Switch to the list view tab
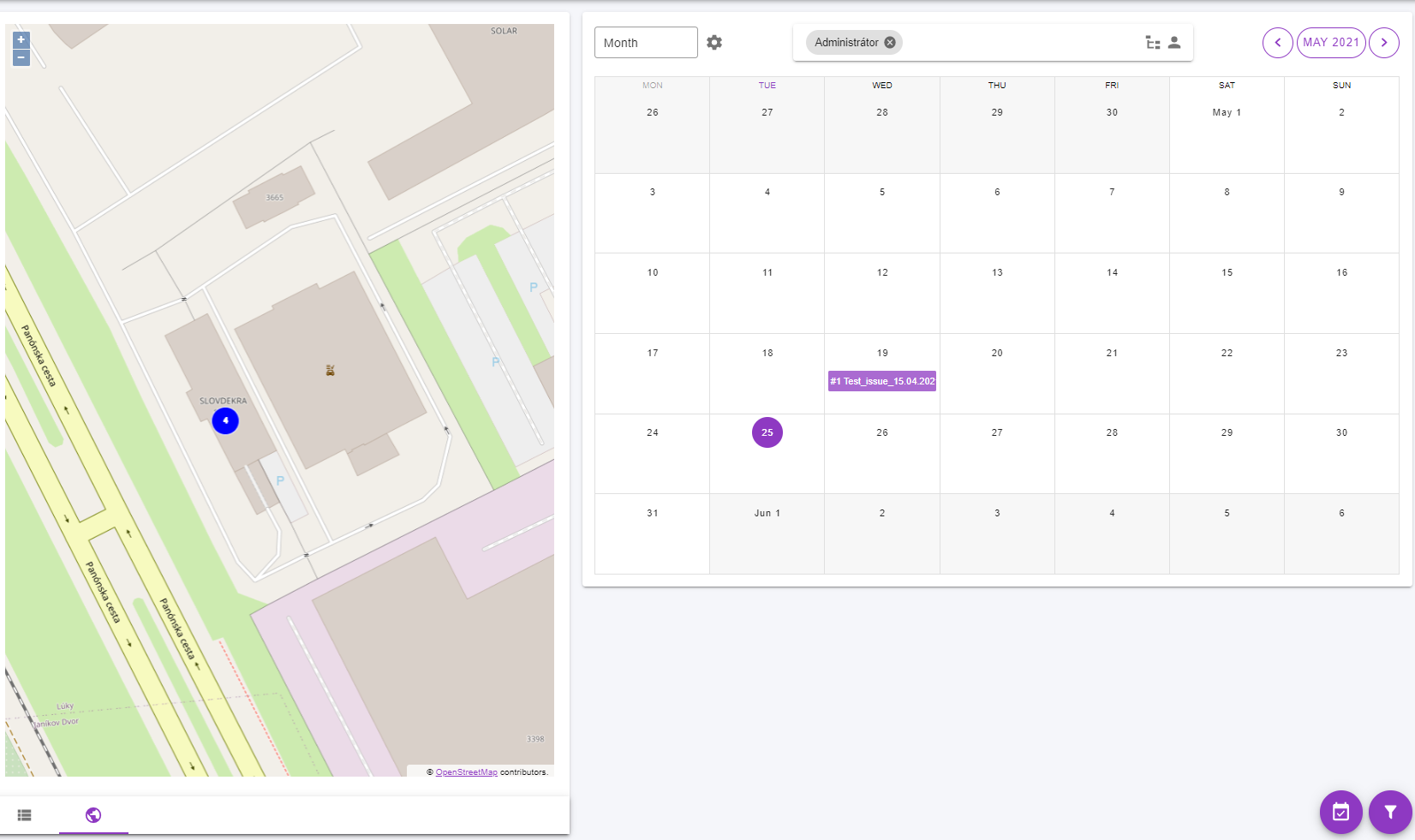The image size is (1415, 840). click(x=25, y=815)
